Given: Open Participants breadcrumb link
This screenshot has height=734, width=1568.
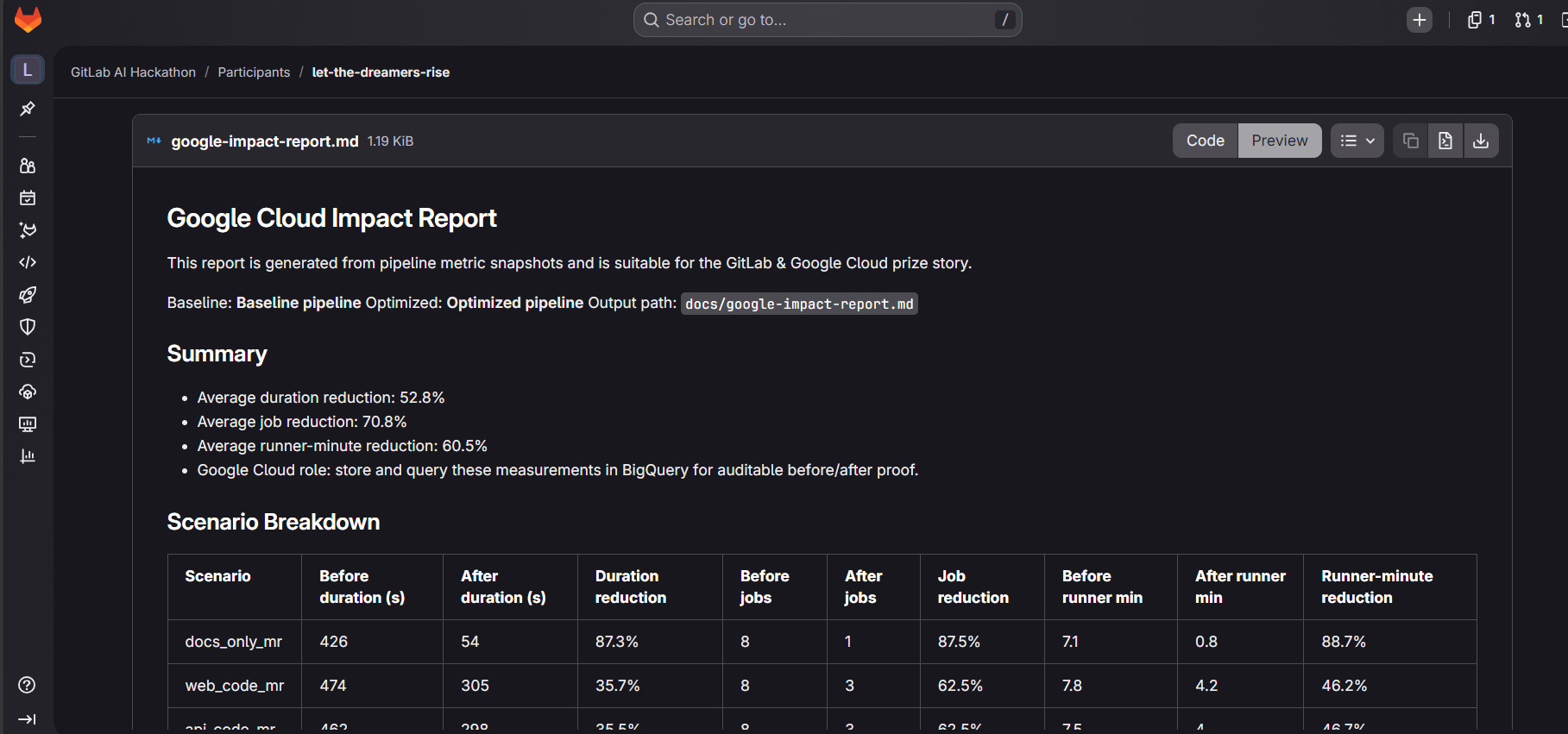Looking at the screenshot, I should point(254,72).
